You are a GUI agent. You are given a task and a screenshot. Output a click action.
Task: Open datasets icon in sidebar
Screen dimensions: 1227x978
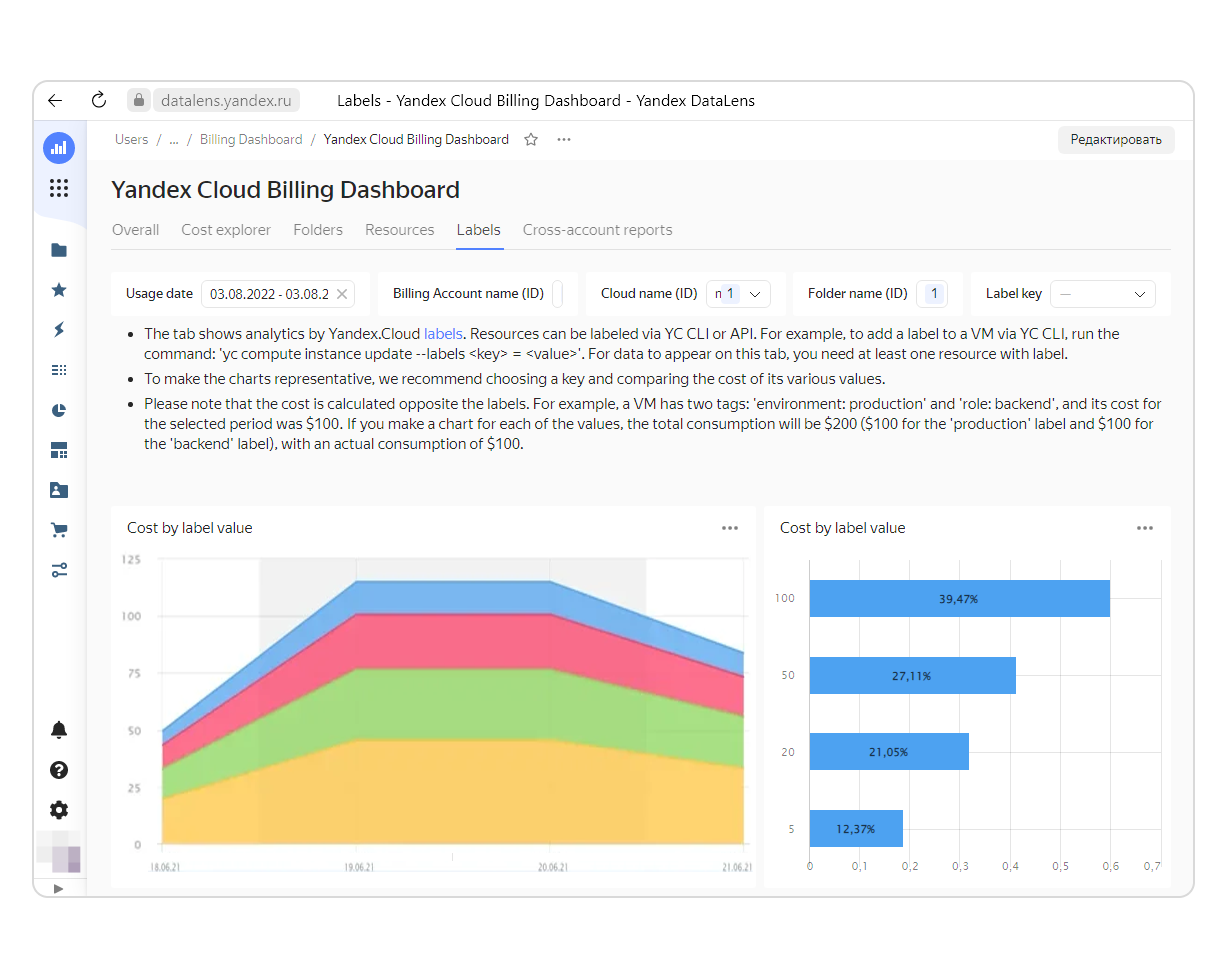click(59, 370)
